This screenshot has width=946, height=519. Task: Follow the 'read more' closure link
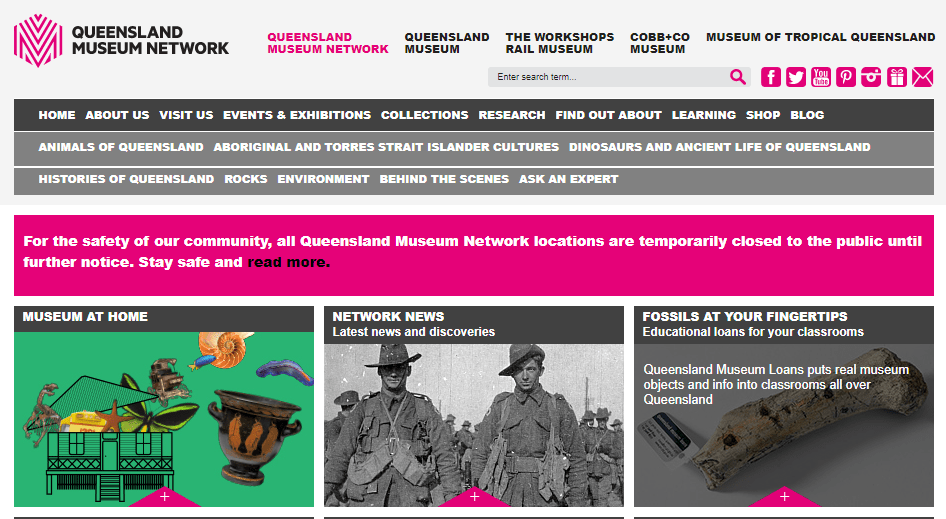(287, 263)
